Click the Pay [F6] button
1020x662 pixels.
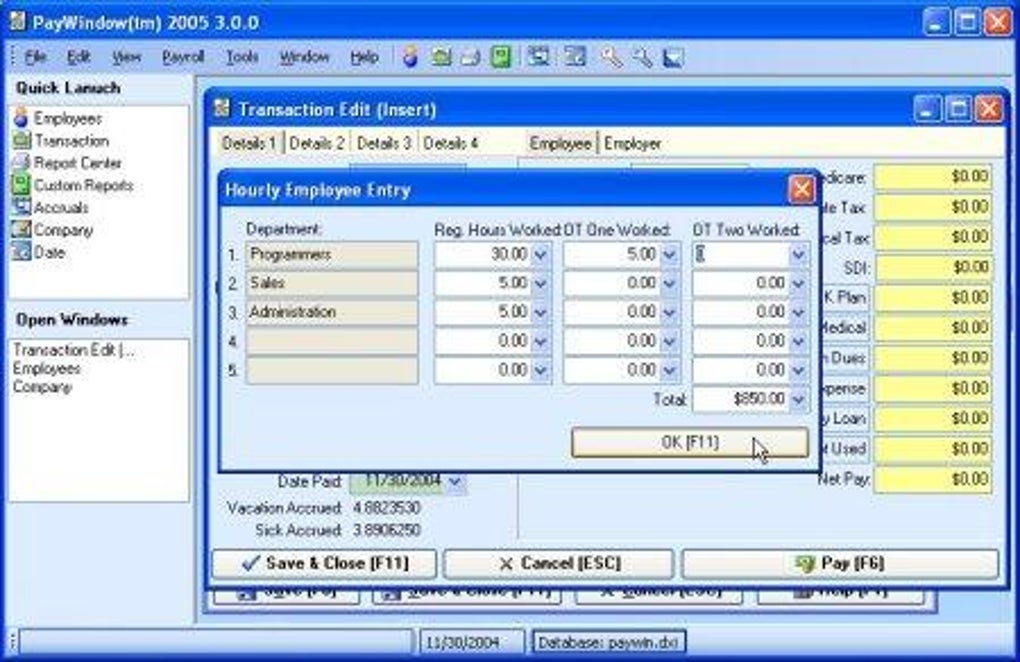coord(840,563)
